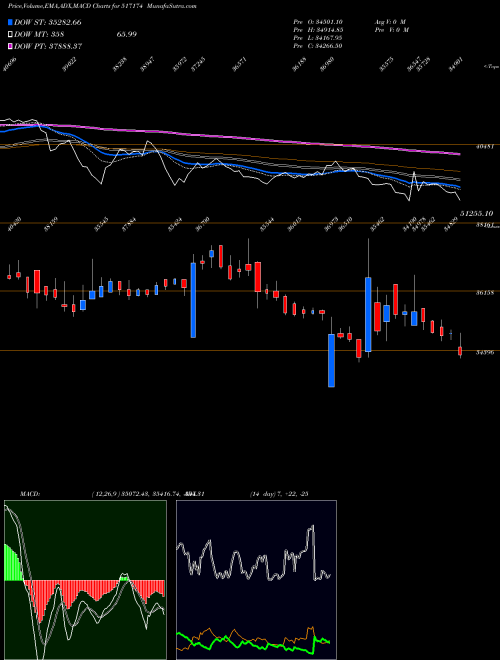Select the DOW MT 358 legend text
This screenshot has width=500, height=660.
click(x=39, y=35)
